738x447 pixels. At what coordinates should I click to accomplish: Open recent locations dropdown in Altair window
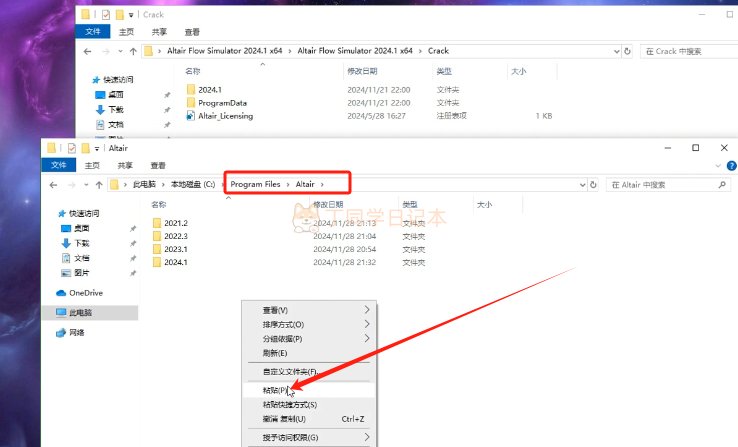pyautogui.click(x=86, y=185)
